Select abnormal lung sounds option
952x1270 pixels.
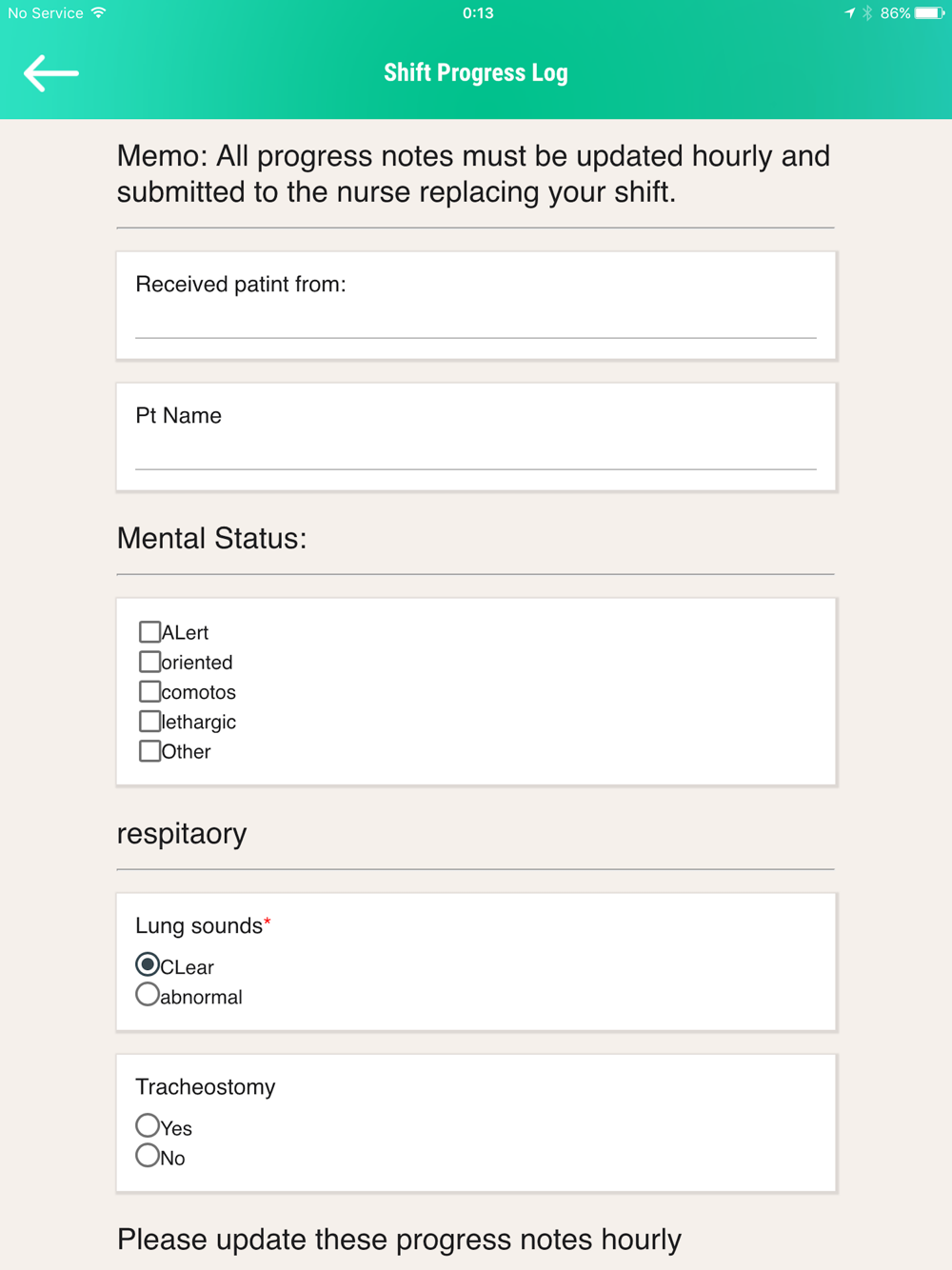coord(148,995)
